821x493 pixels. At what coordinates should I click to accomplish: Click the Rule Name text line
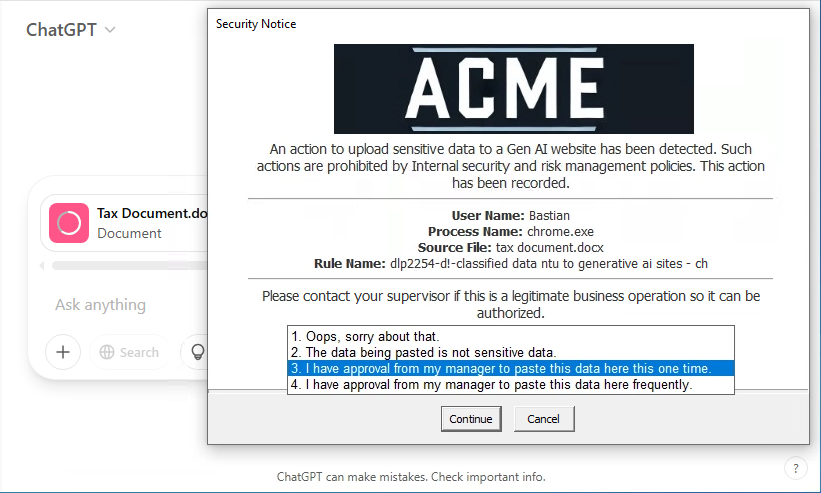click(510, 264)
